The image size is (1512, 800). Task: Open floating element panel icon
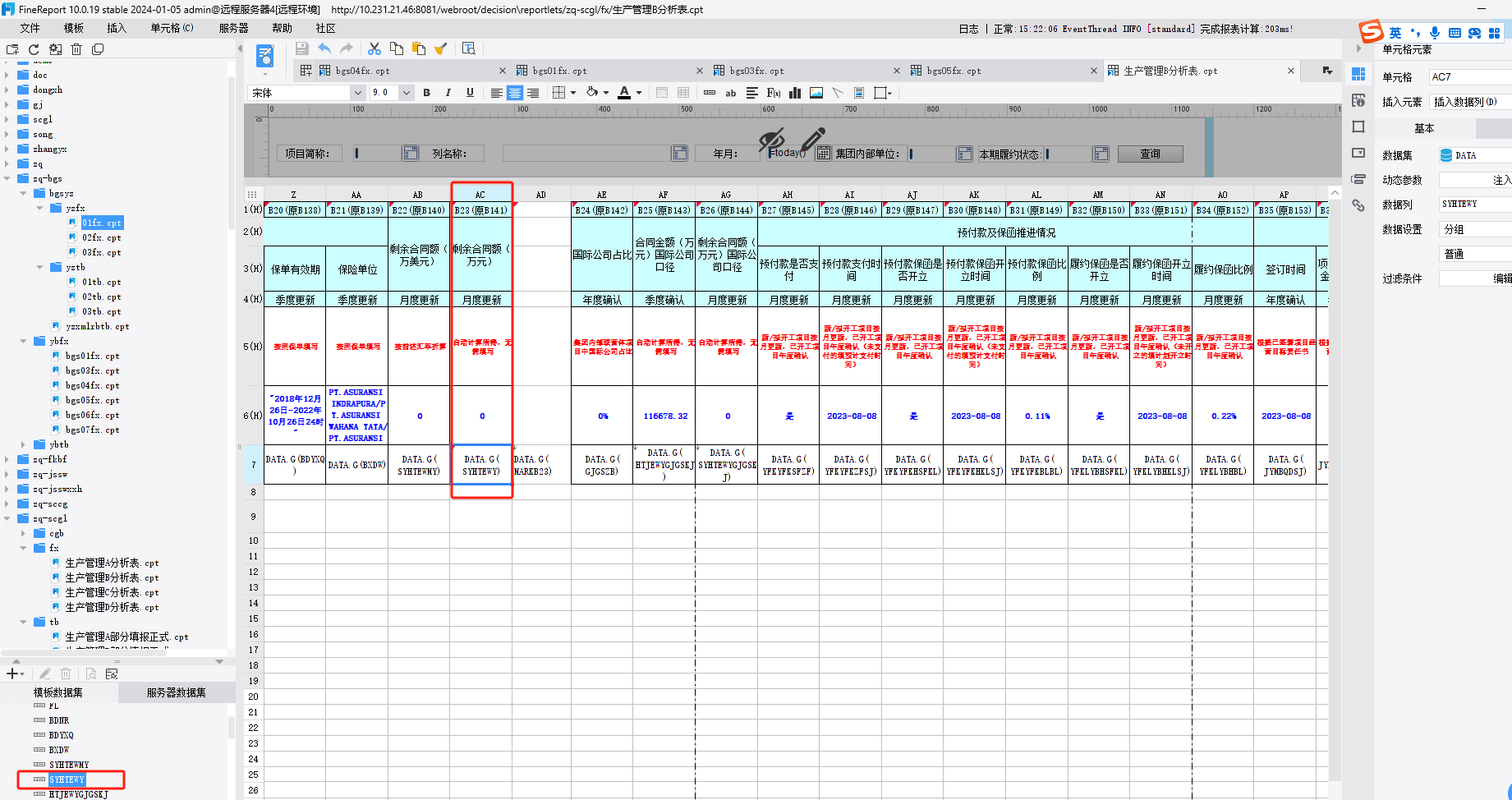coord(1358,126)
